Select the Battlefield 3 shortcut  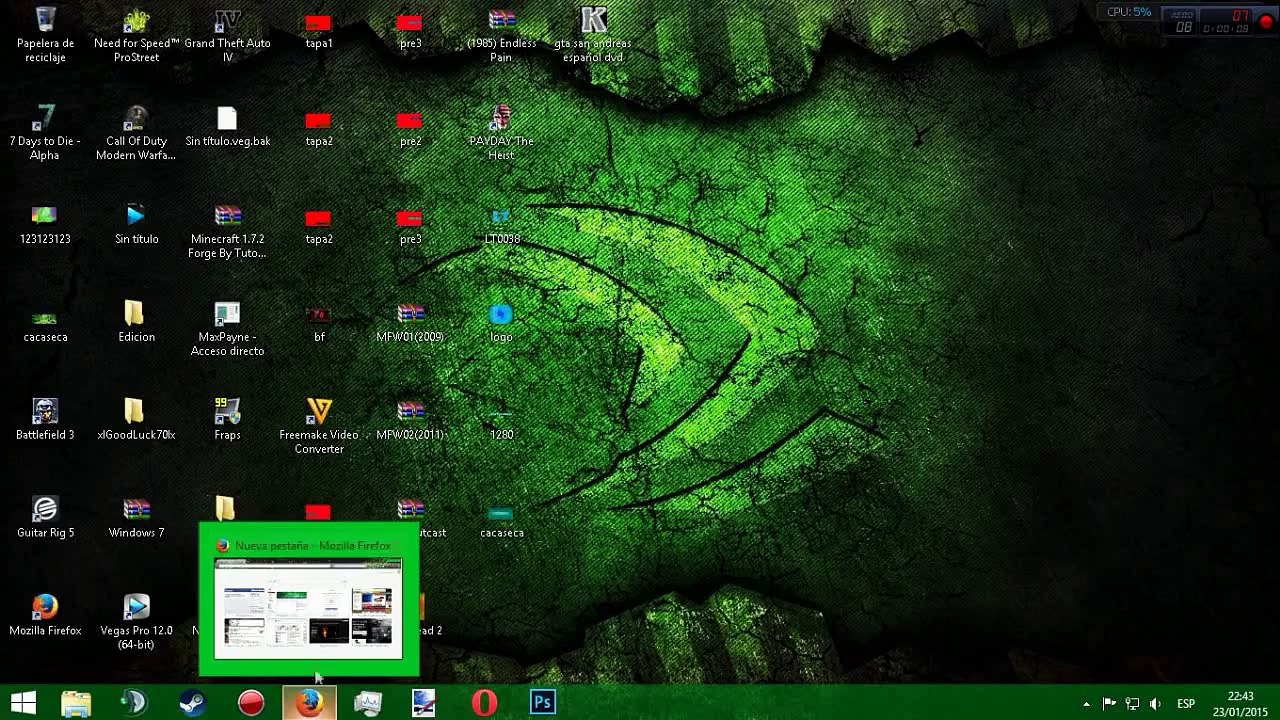45,420
